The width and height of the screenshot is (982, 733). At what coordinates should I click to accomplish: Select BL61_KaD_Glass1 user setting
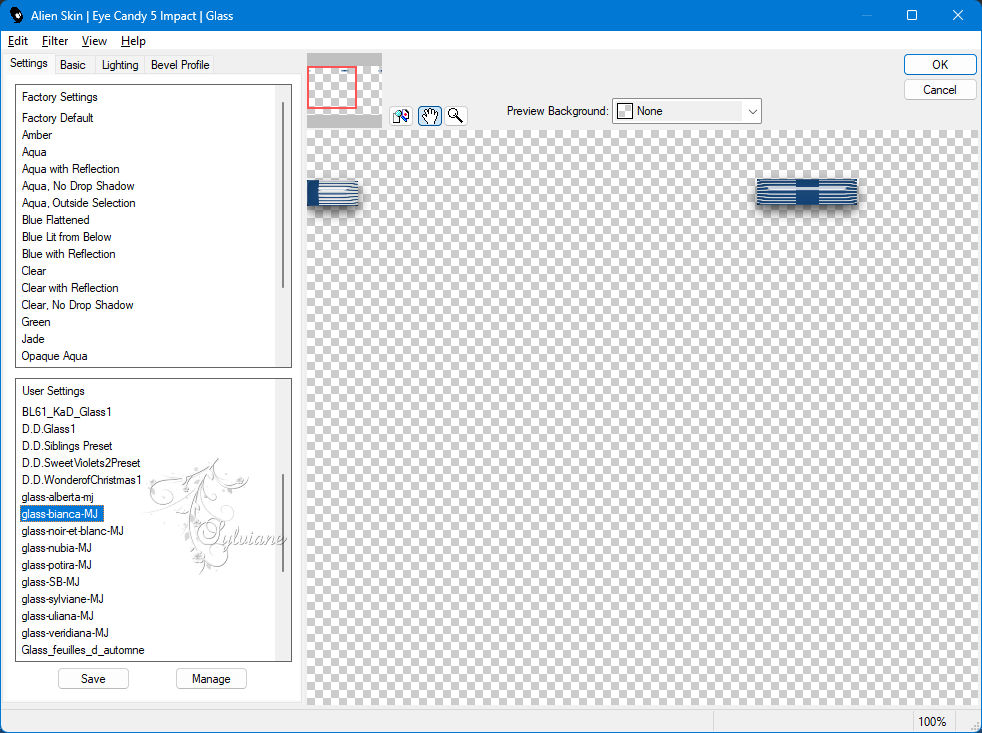pyautogui.click(x=66, y=412)
